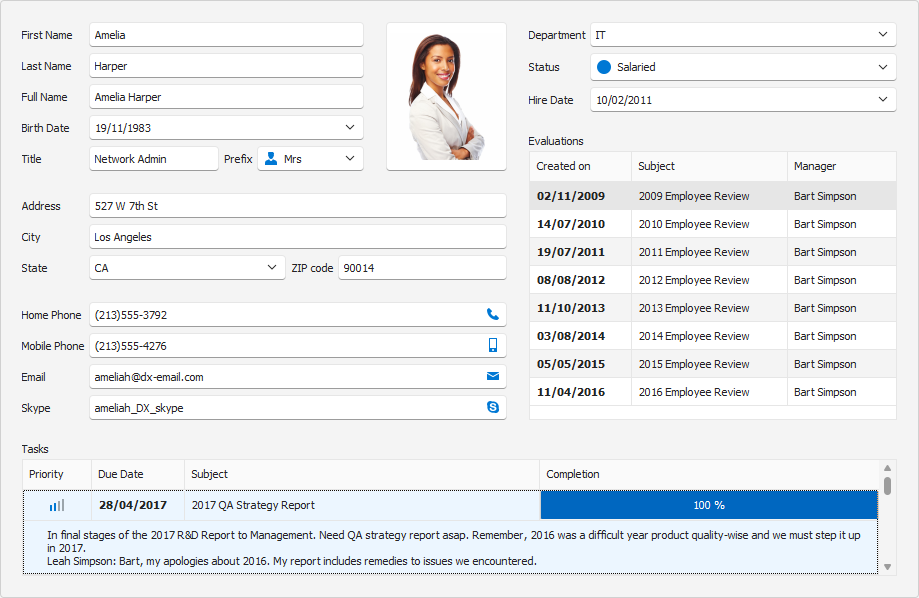Screen dimensions: 919x598
Task: Select the 2009 Employee Review row
Action: (713, 196)
